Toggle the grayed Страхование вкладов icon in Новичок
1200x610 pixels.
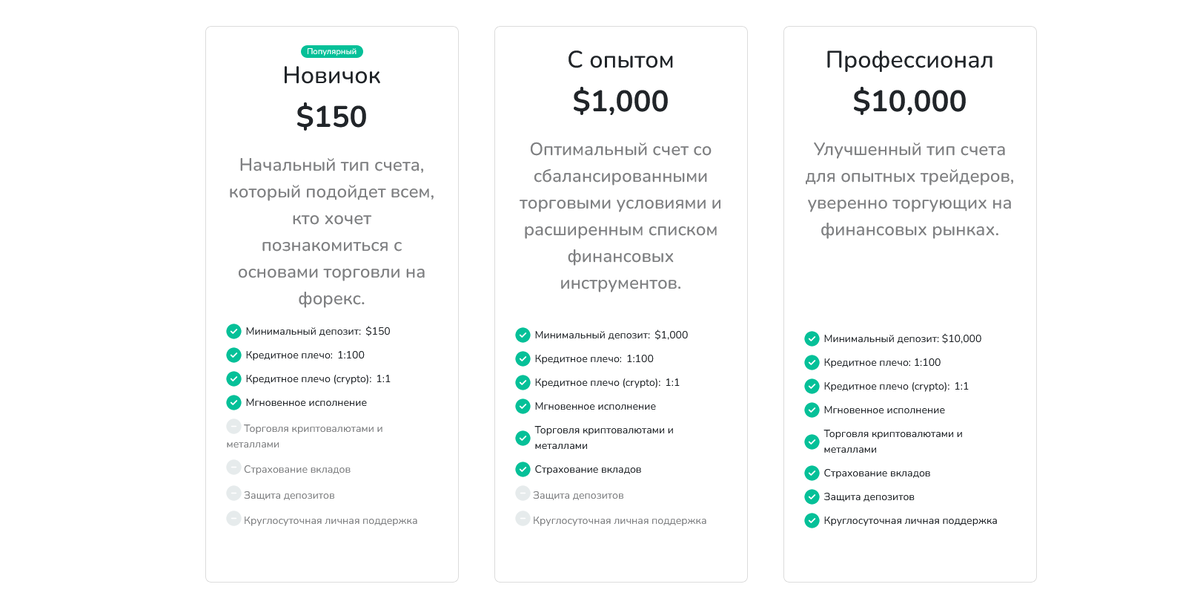(232, 468)
